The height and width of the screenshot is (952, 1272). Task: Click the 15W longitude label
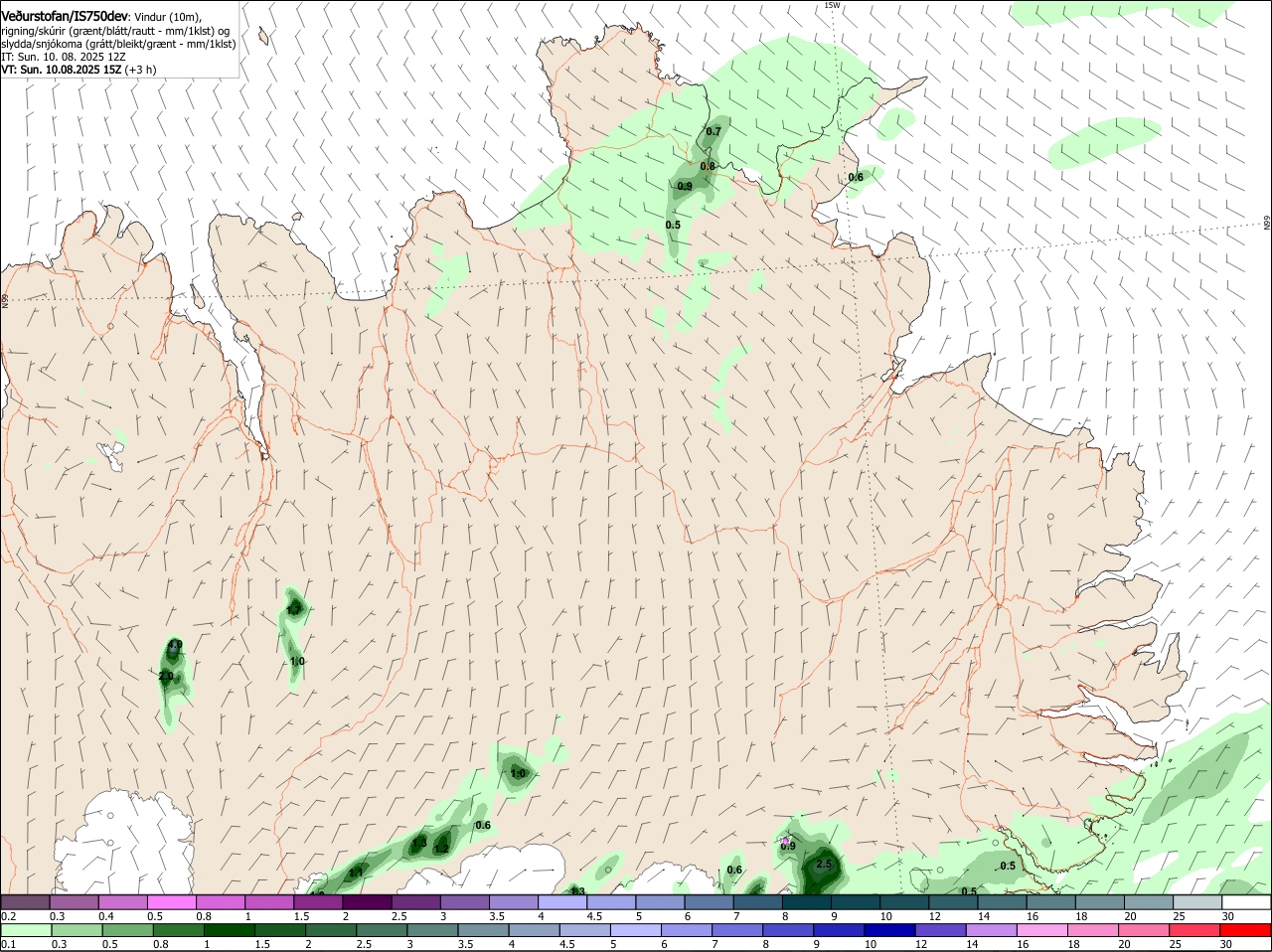click(x=832, y=5)
